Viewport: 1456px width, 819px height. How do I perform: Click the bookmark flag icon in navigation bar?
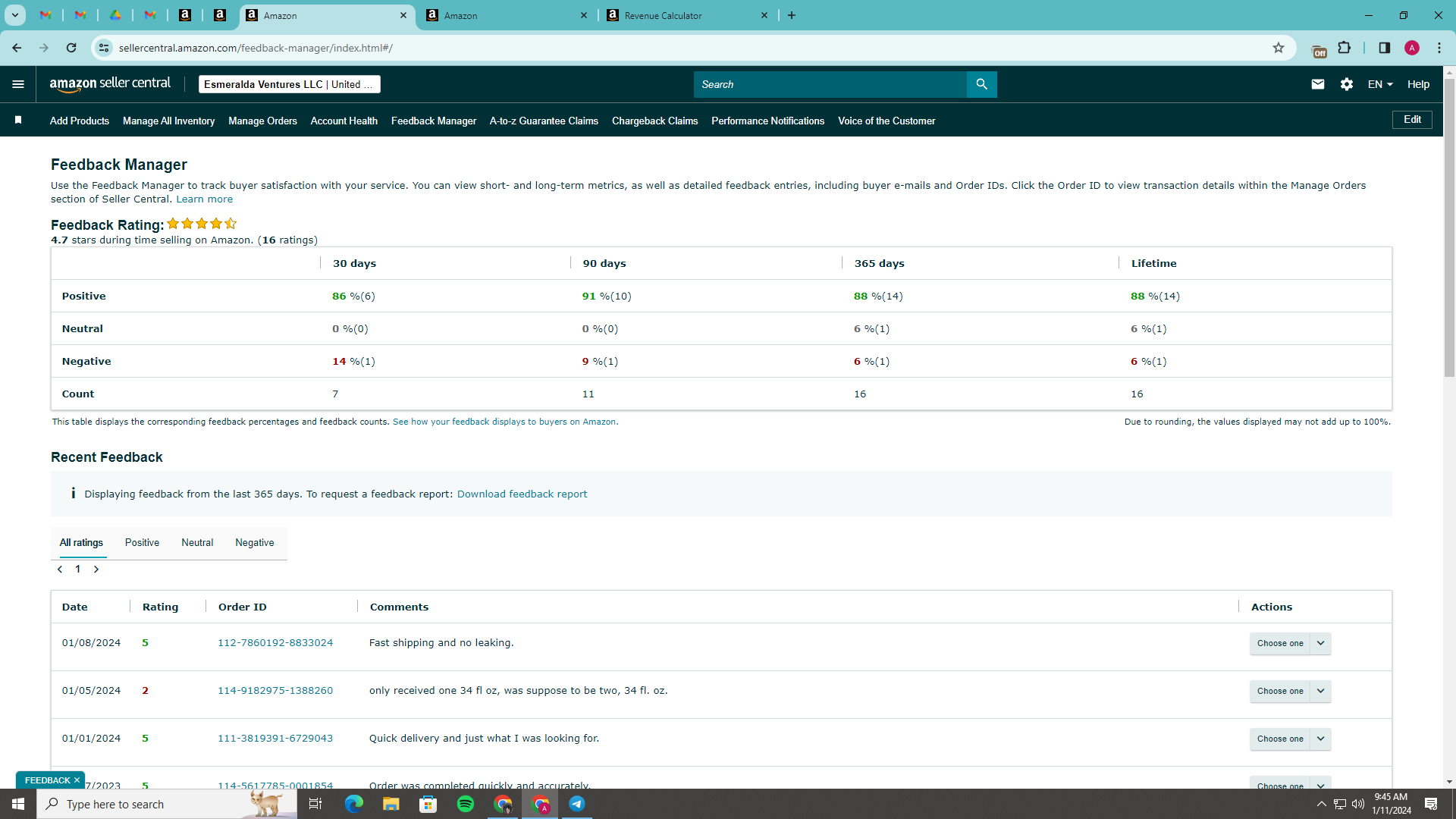click(18, 120)
